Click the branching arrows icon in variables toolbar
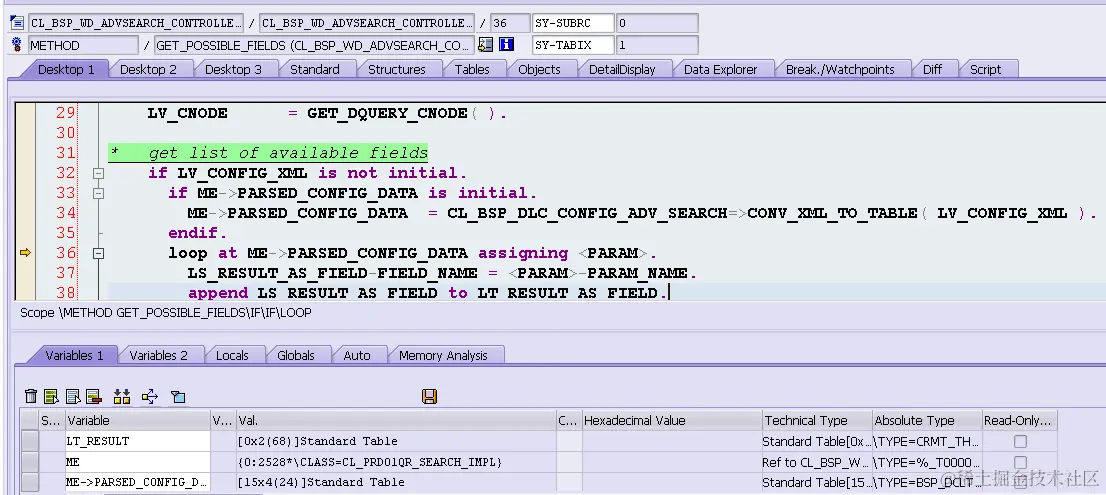The width and height of the screenshot is (1106, 495). [x=150, y=396]
